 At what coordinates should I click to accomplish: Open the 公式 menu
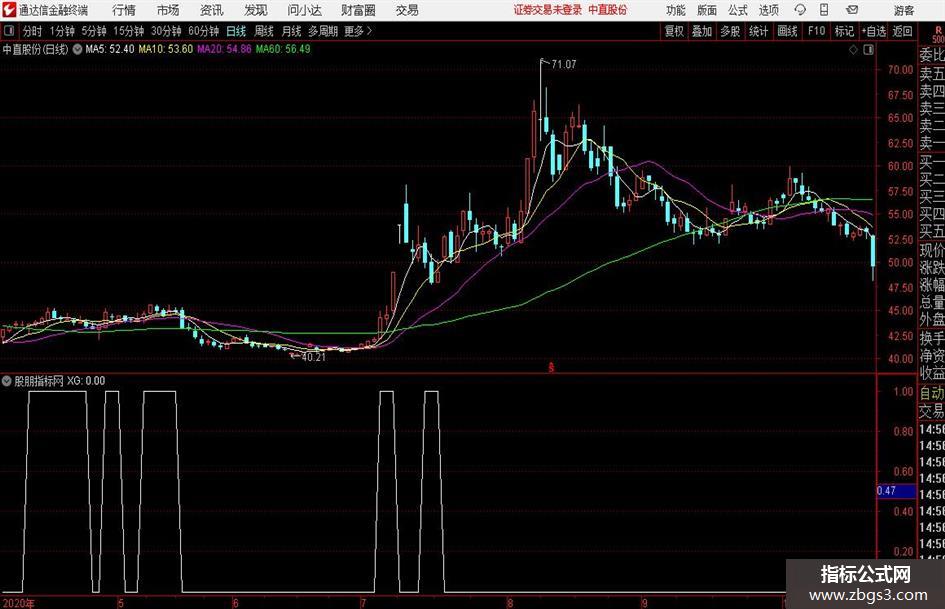[738, 10]
